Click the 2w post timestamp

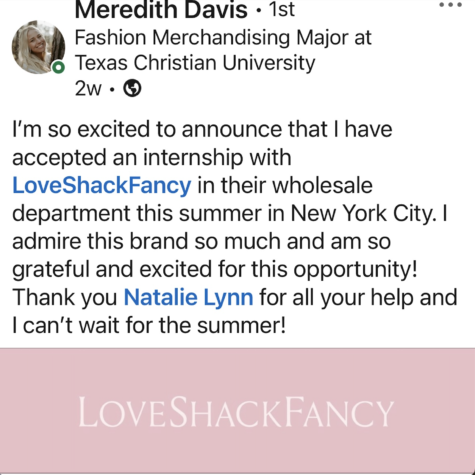tap(88, 89)
